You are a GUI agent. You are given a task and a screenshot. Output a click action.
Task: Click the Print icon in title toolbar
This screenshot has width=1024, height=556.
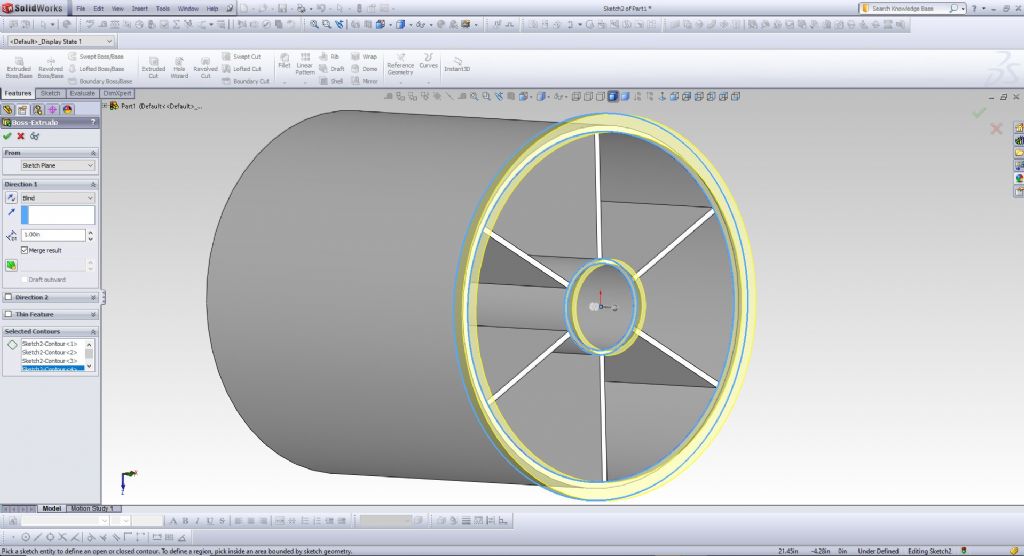(x=301, y=8)
